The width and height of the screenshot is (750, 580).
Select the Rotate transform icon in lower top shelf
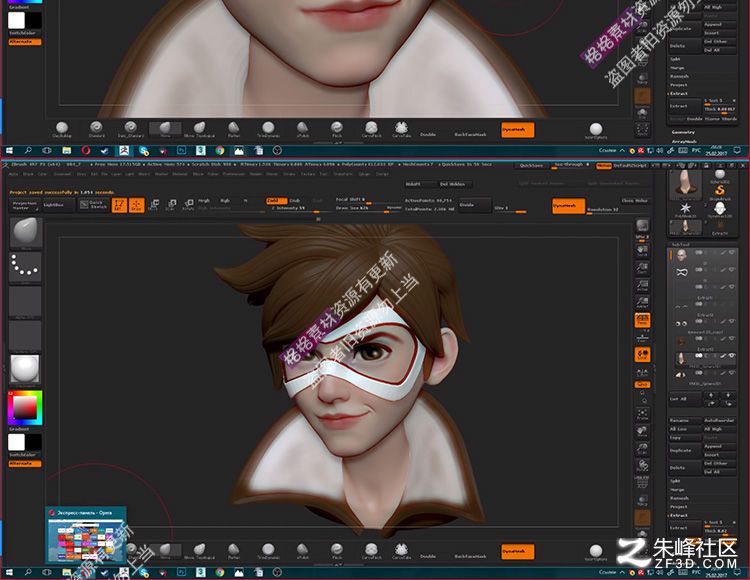(189, 205)
